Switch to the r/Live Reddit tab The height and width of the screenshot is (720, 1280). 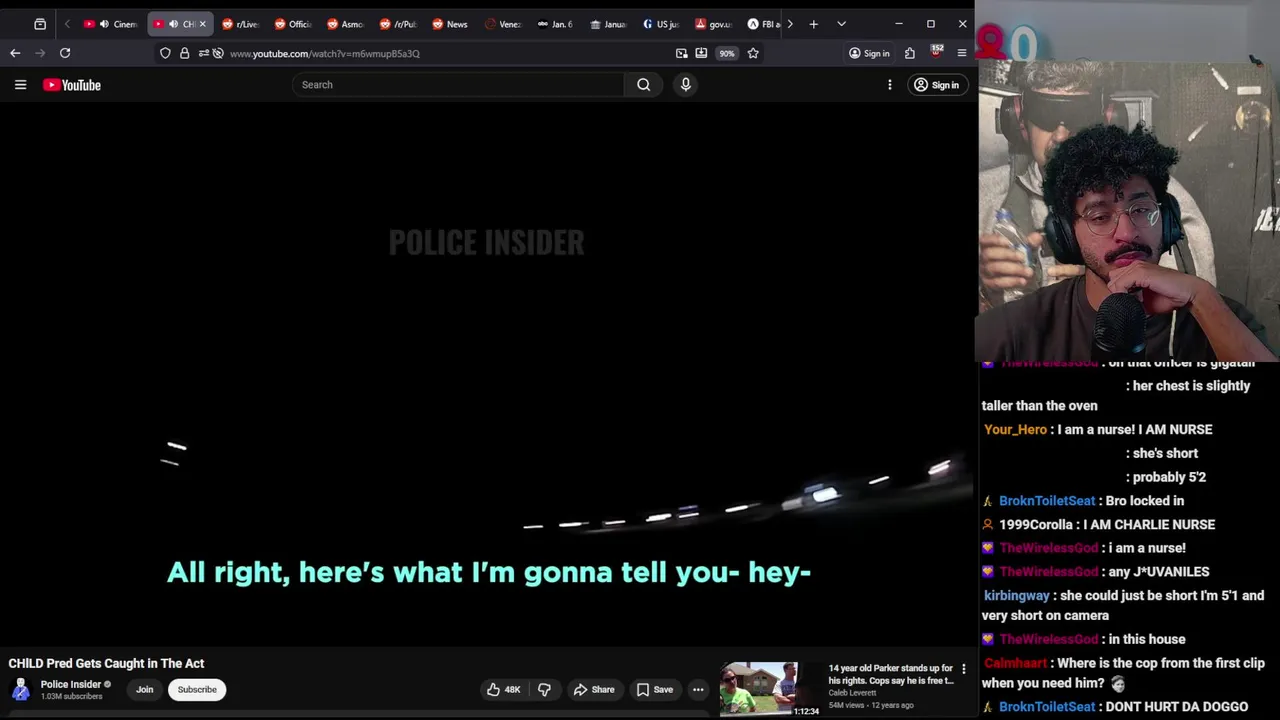(240, 24)
